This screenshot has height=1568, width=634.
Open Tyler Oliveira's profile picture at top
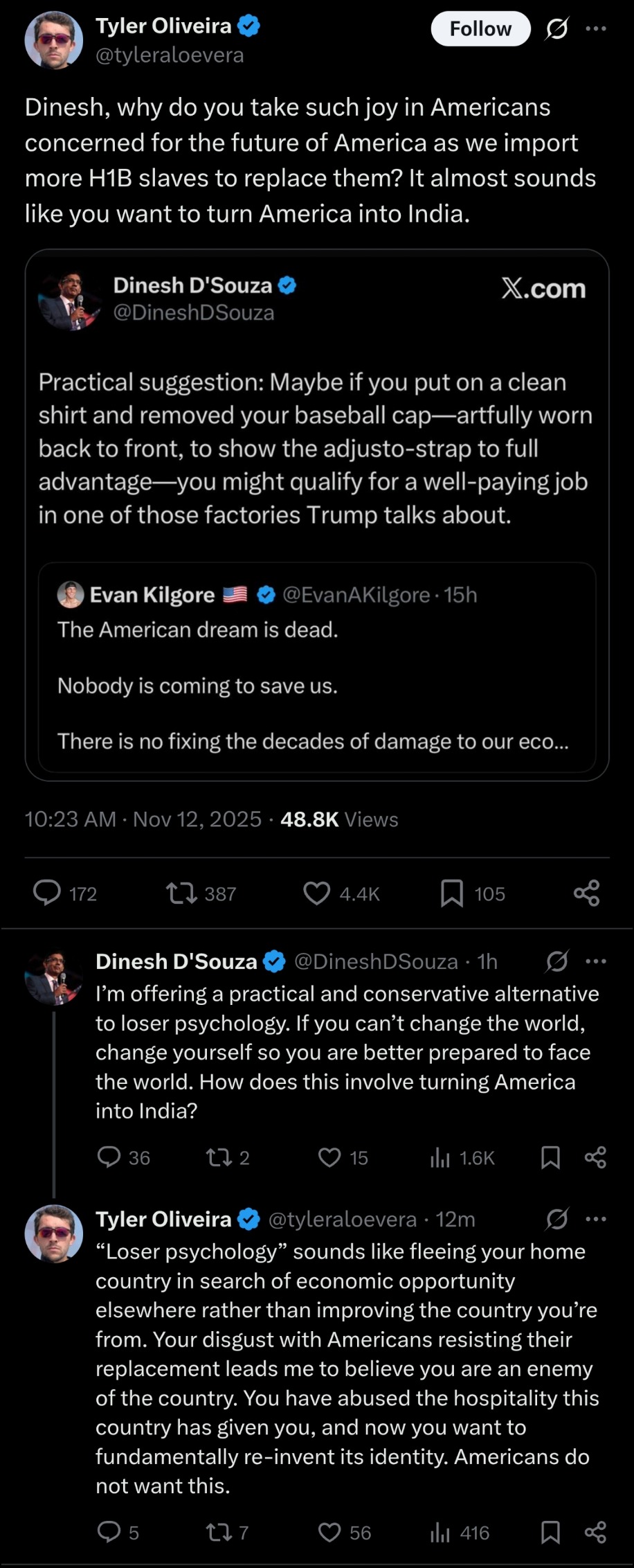(53, 40)
